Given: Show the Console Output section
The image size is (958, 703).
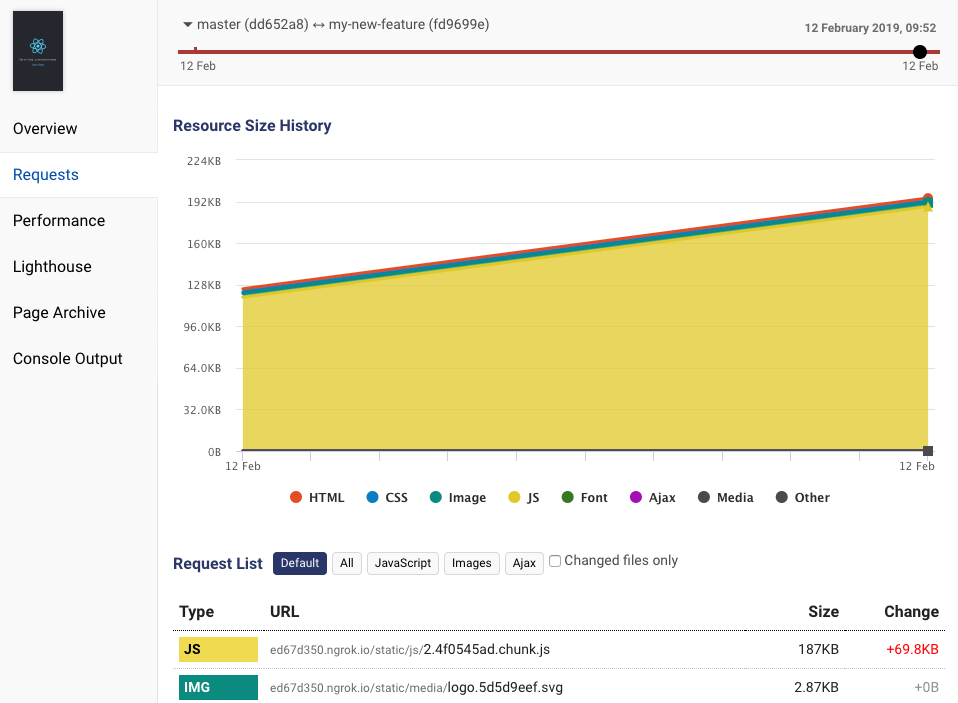Looking at the screenshot, I should pyautogui.click(x=68, y=359).
